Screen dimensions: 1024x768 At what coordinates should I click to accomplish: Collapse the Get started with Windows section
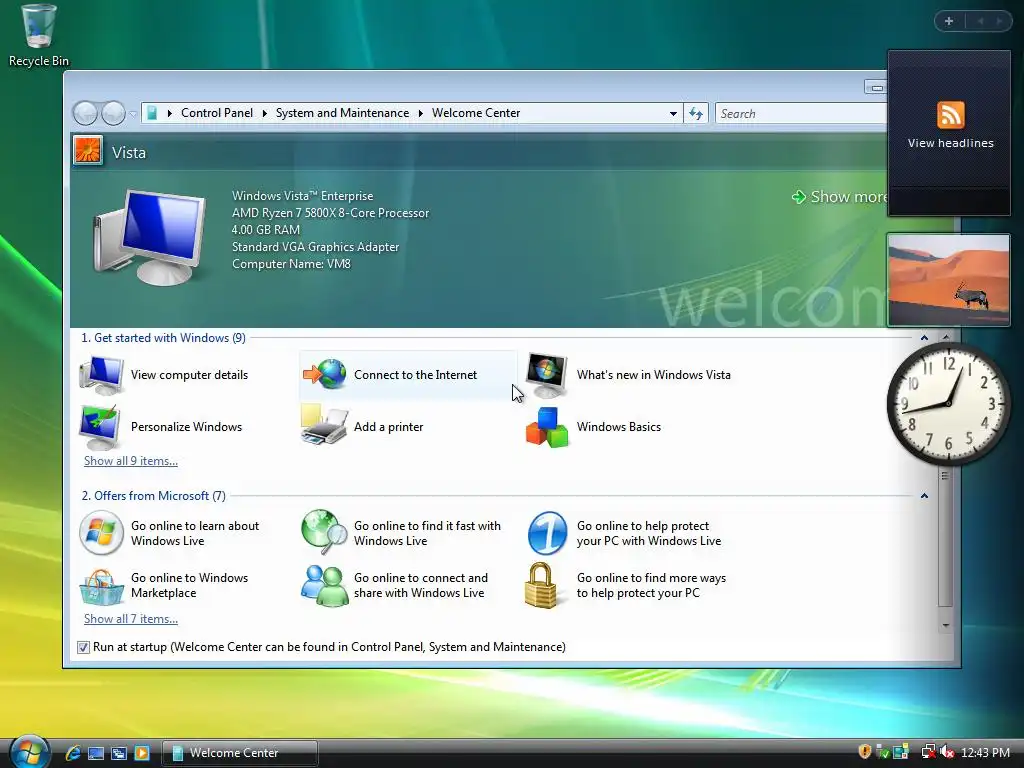(924, 338)
